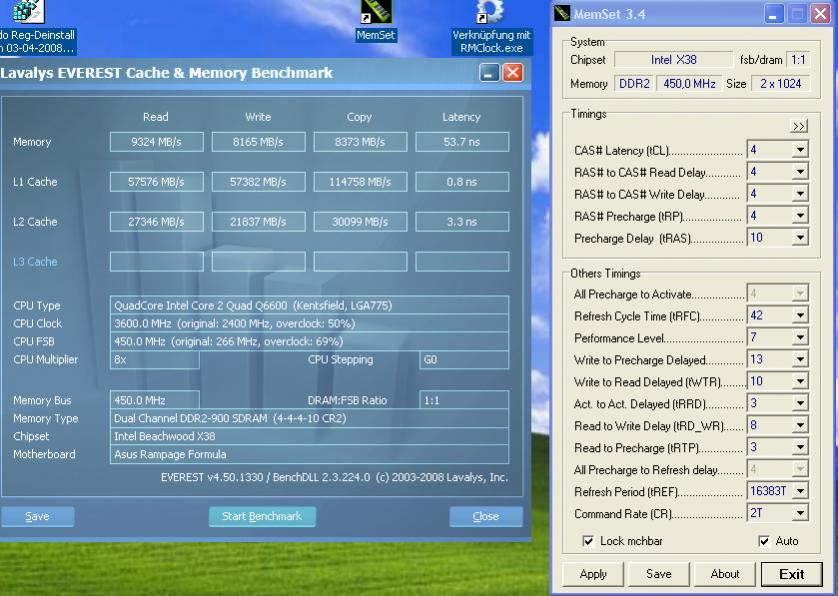Select L1 Cache Copy value 114758 MB/s

(360, 182)
